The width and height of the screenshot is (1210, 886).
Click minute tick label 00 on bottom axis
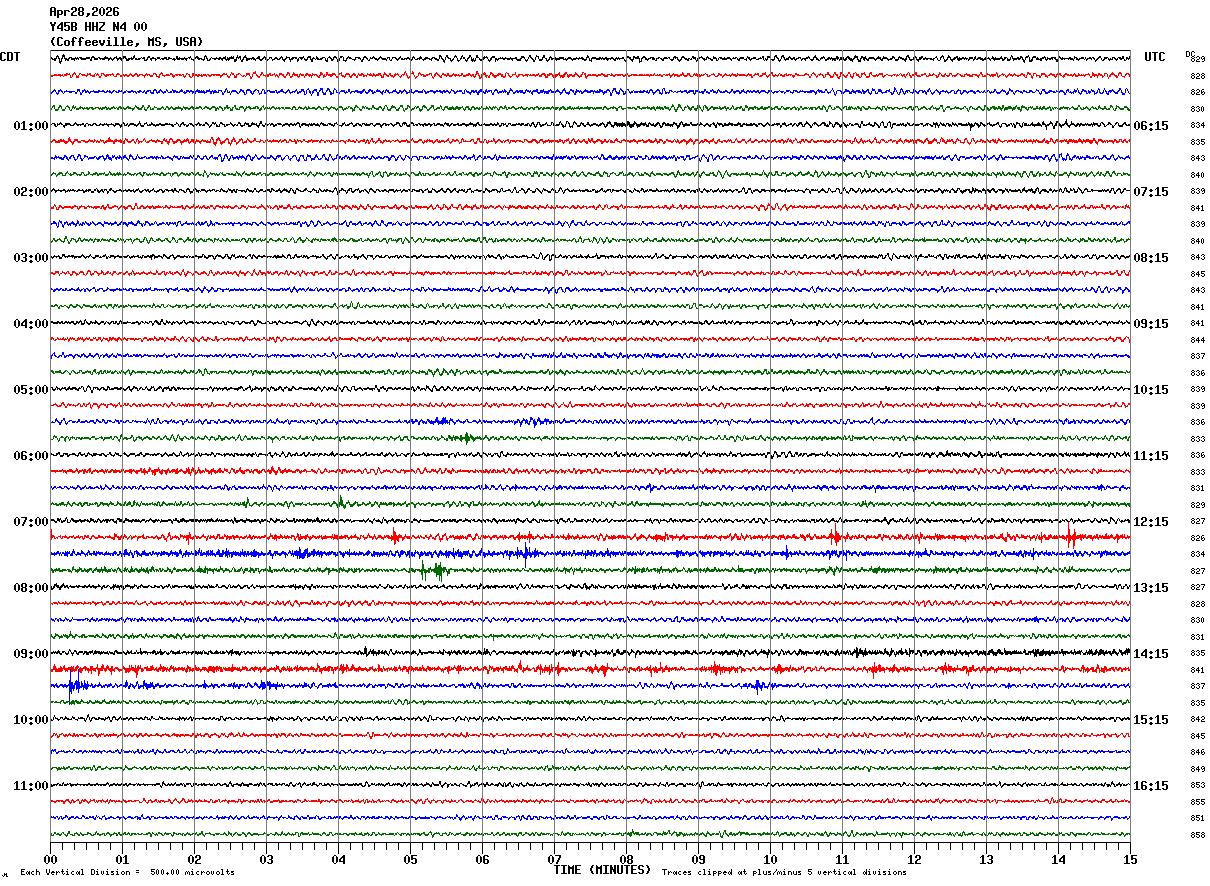pos(50,859)
